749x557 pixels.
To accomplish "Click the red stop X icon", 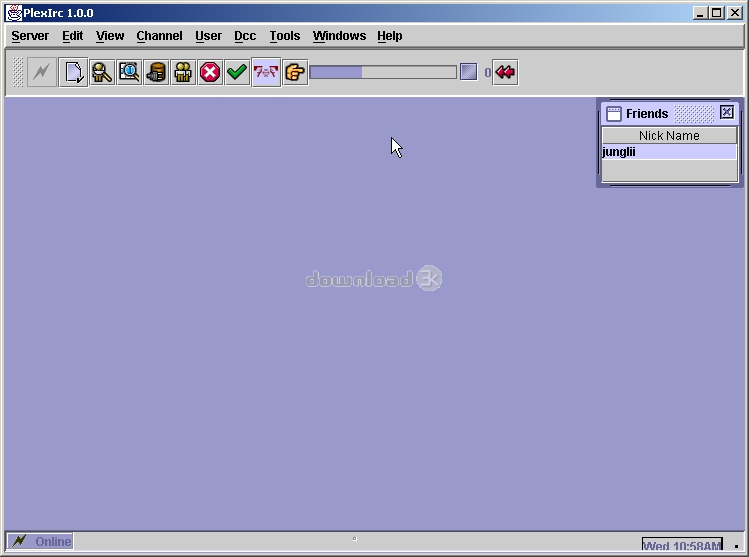I will [x=210, y=72].
